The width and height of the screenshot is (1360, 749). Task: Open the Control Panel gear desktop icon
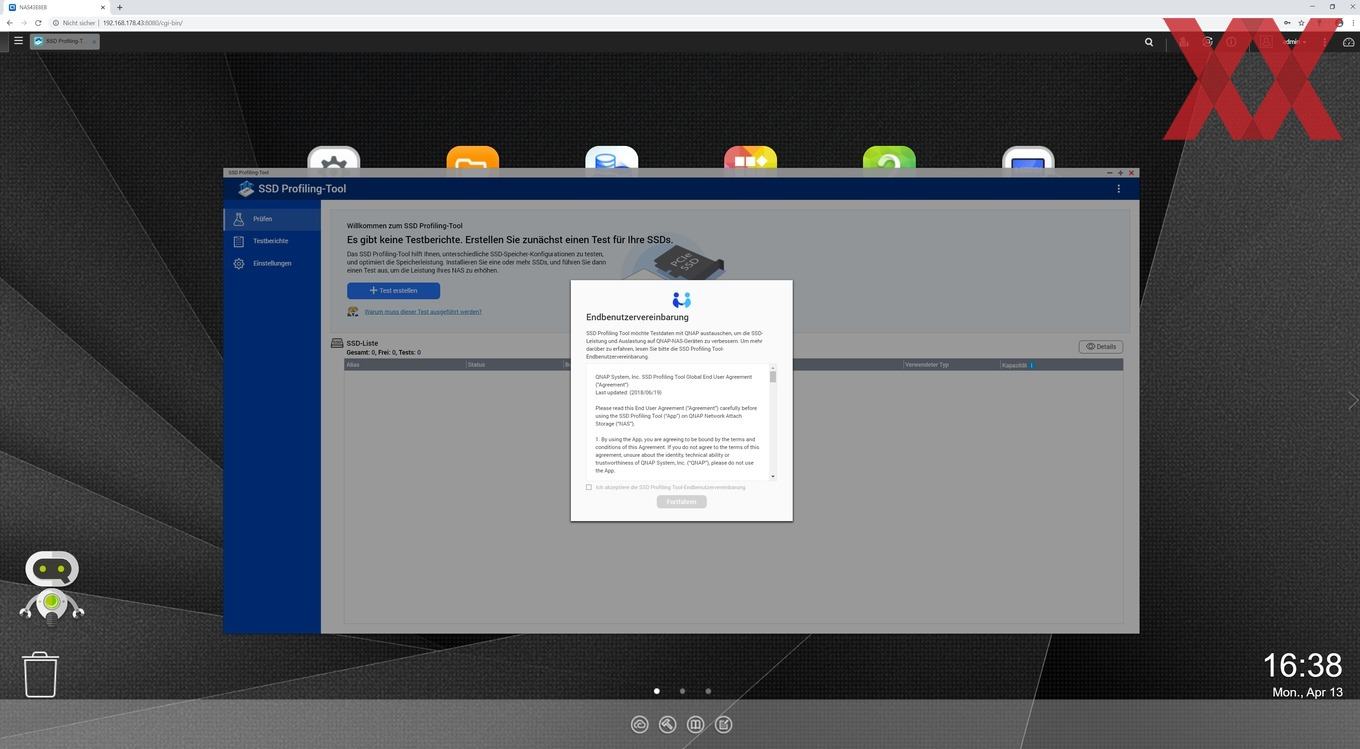334,160
